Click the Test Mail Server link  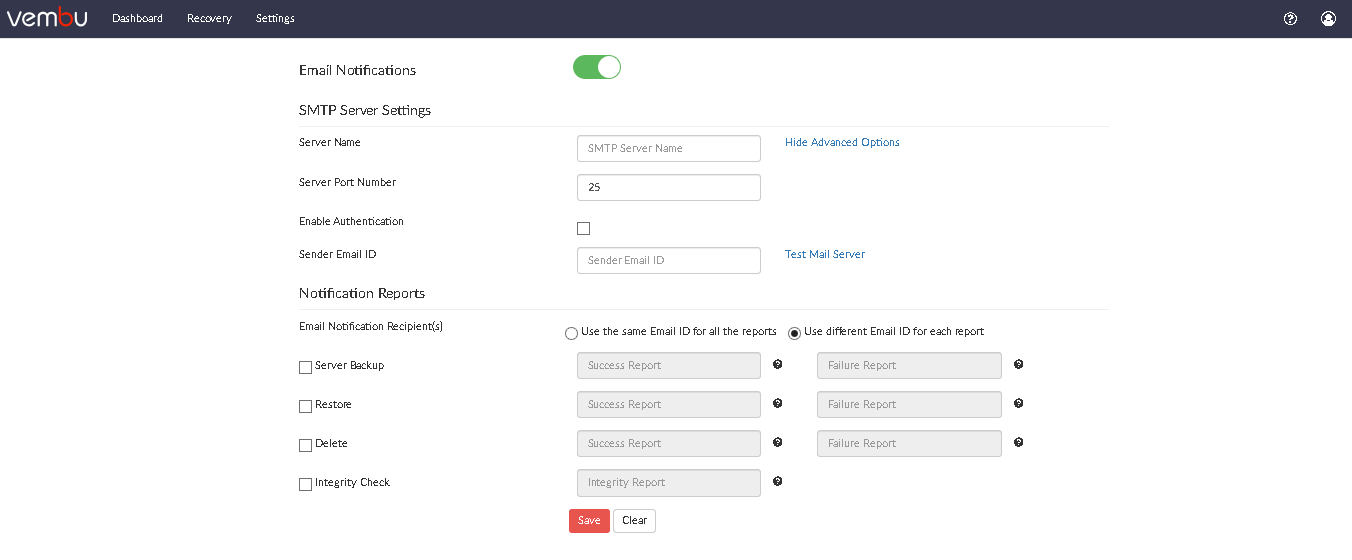825,254
